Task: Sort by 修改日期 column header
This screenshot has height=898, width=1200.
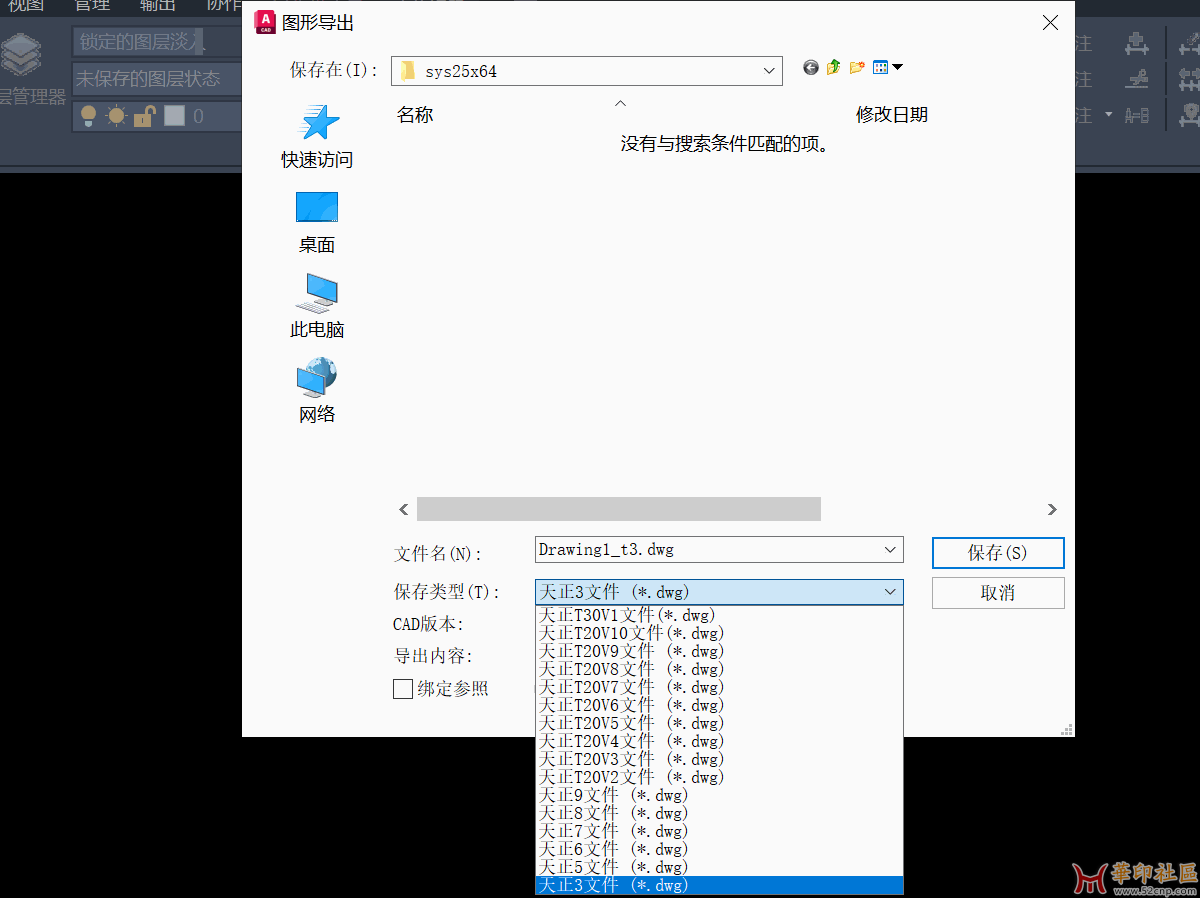Action: pyautogui.click(x=892, y=115)
